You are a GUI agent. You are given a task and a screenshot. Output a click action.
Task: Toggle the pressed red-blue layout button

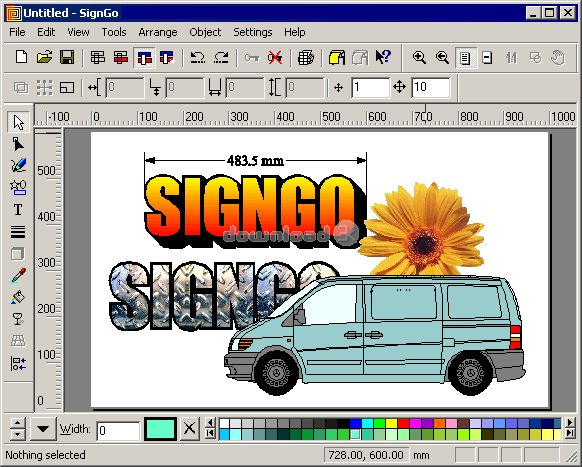pyautogui.click(x=144, y=58)
